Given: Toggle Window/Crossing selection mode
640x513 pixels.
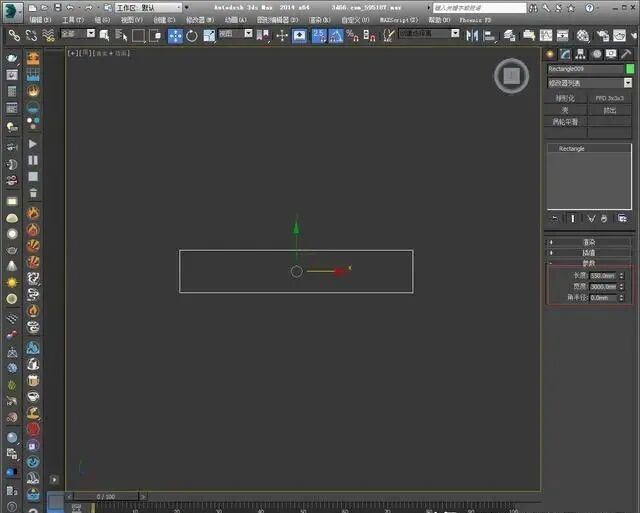Looking at the screenshot, I should [x=155, y=36].
